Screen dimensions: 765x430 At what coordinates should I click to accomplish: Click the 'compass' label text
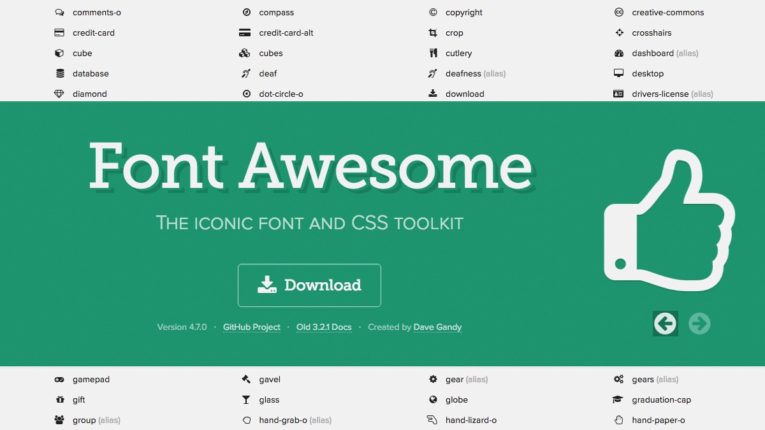[276, 13]
